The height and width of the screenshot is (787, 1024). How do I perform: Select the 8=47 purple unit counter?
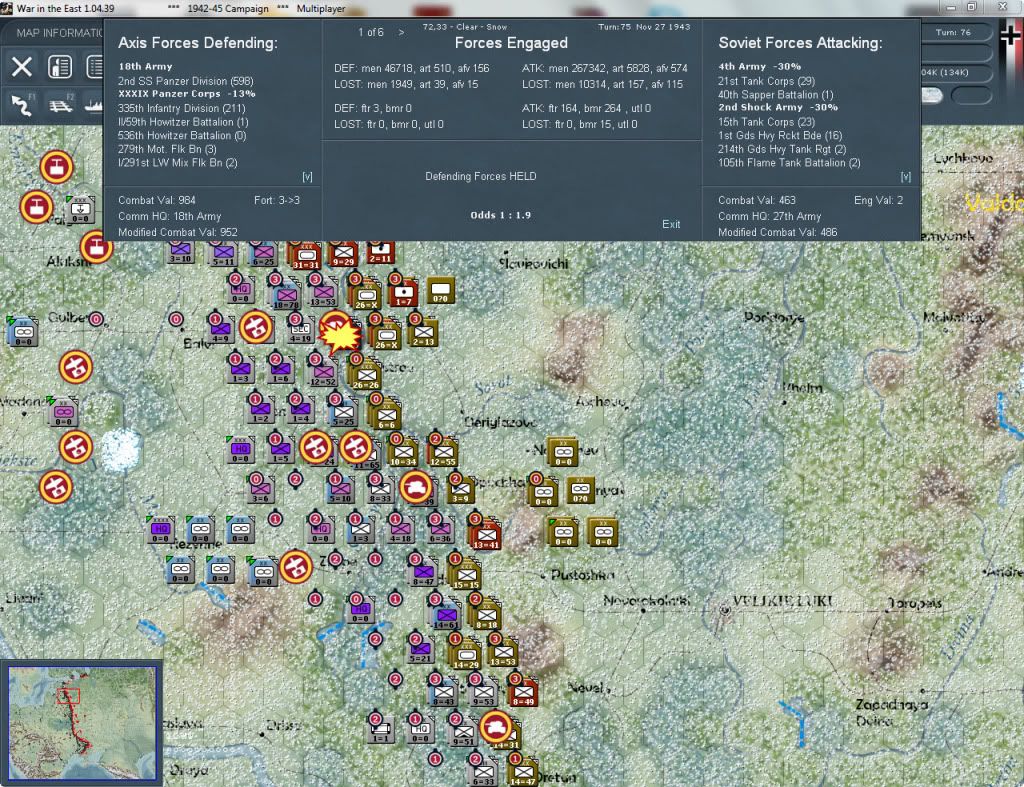[423, 573]
